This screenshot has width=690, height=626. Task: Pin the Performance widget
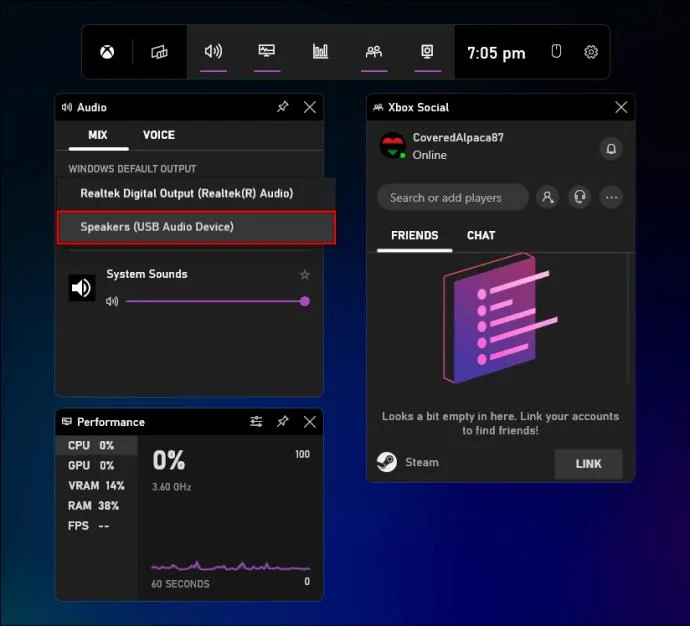click(283, 422)
